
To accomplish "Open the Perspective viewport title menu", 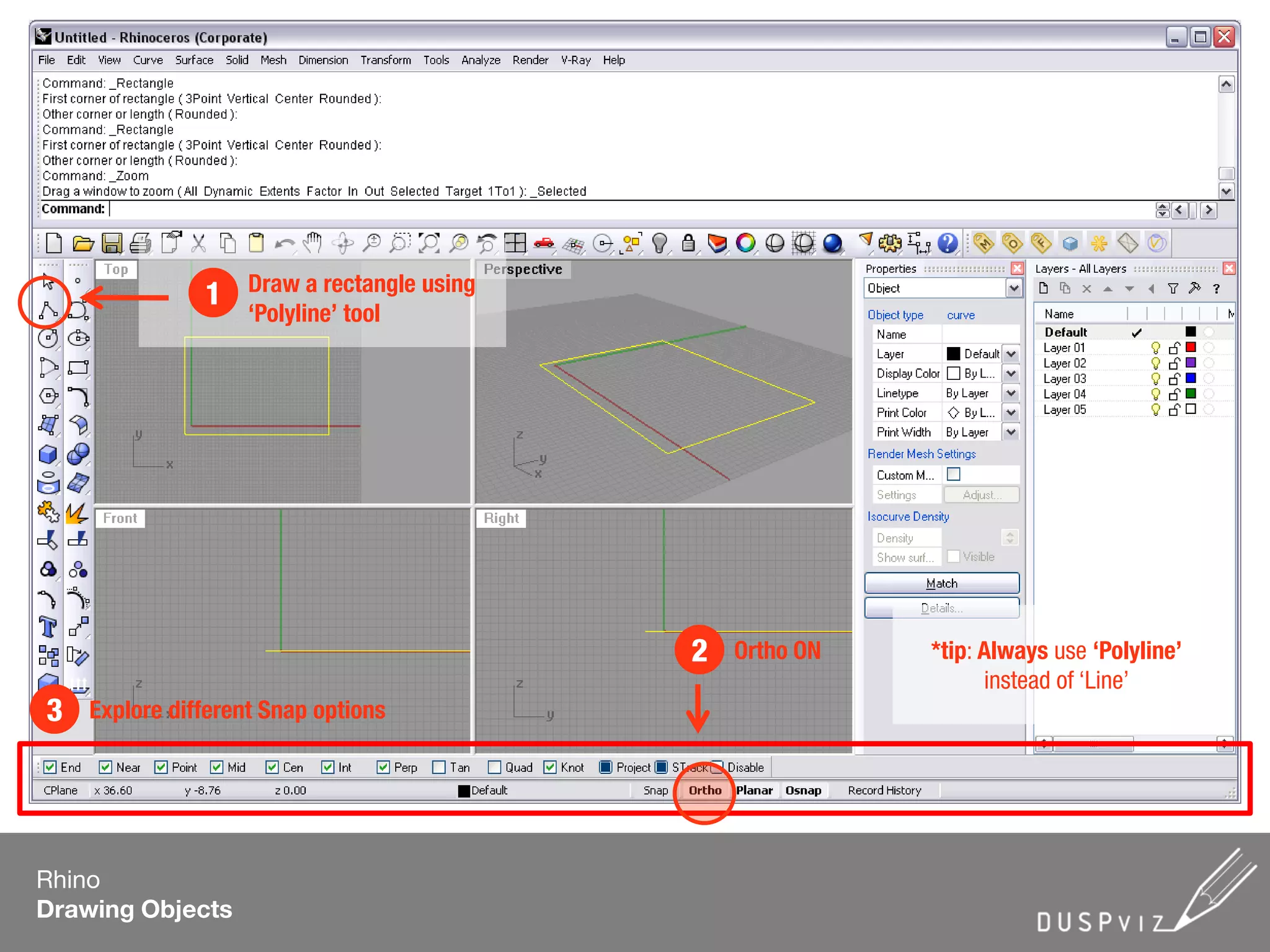I will point(523,270).
